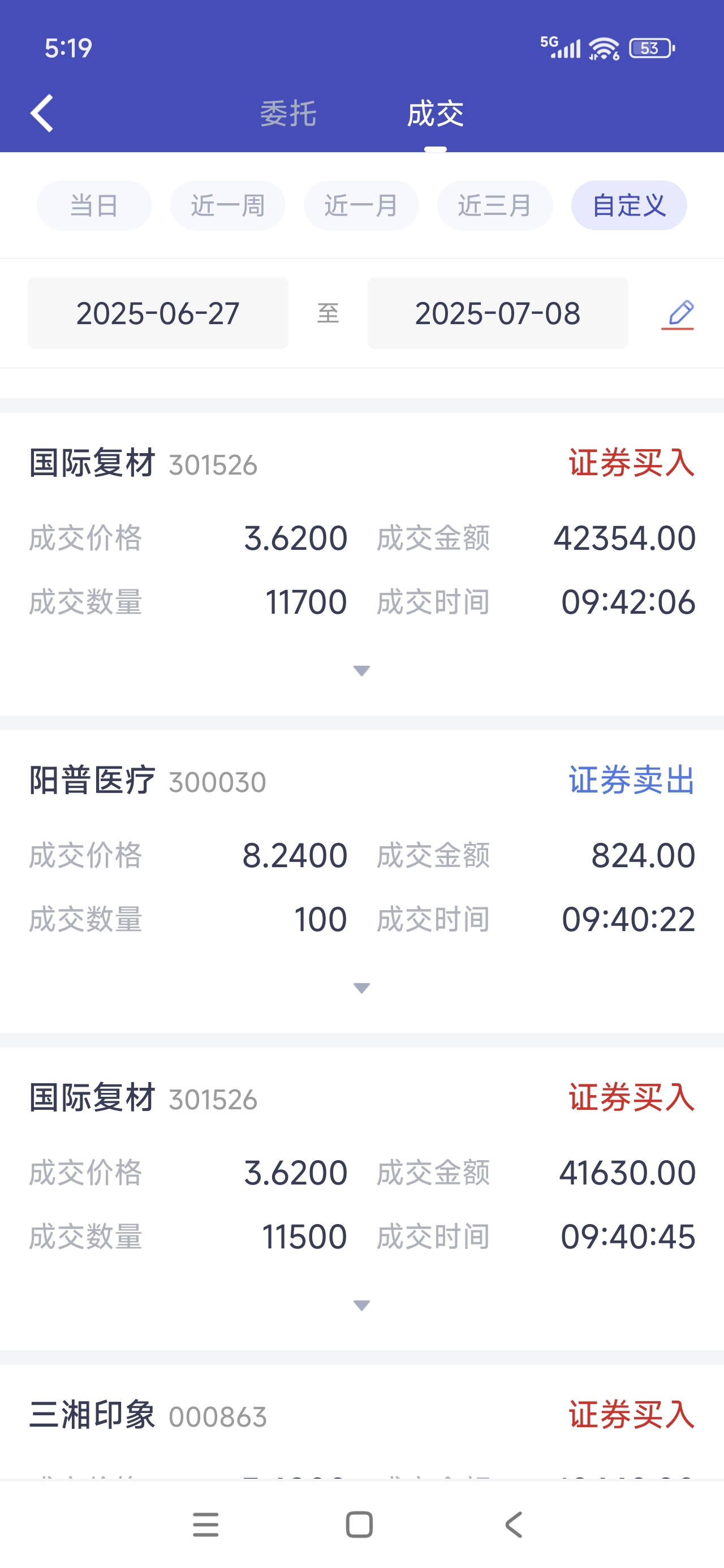Edit the custom date range pencil icon
Screen dimensions: 724x1568
point(678,314)
